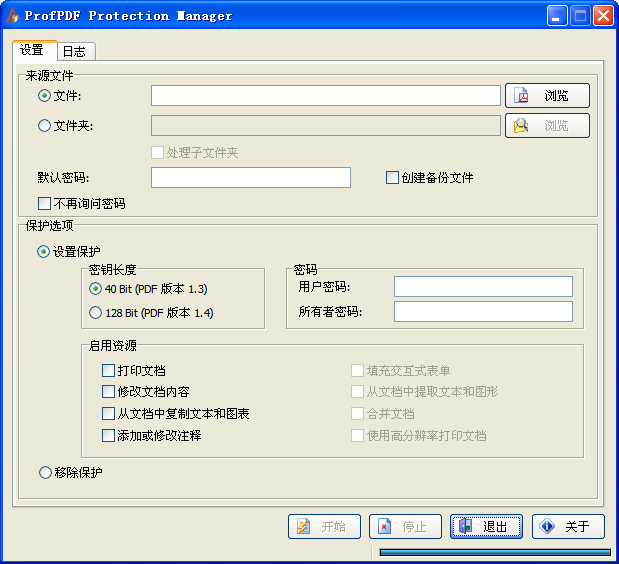The image size is (619, 564).
Task: Click the source file path input field
Action: (325, 96)
